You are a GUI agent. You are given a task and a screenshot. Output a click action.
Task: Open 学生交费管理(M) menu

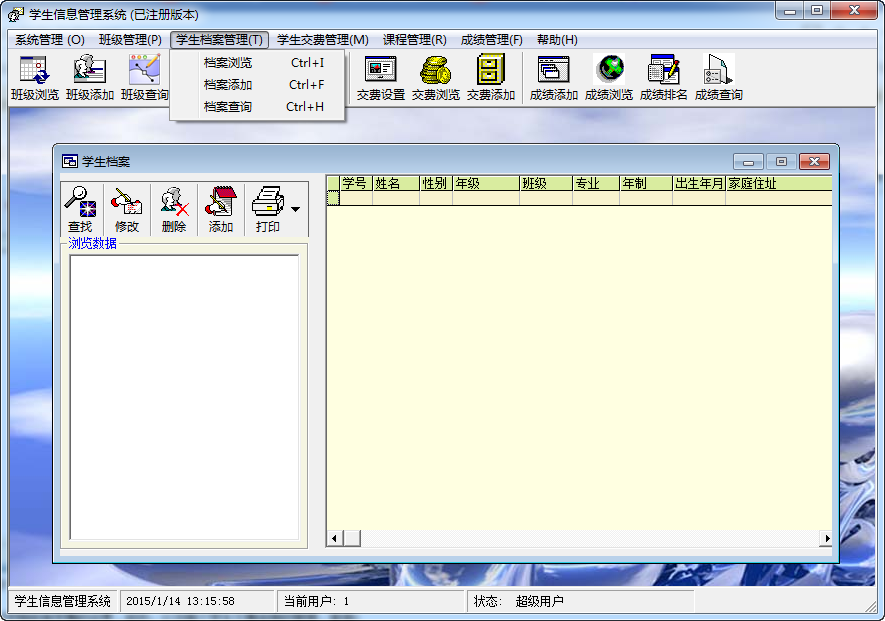pyautogui.click(x=323, y=40)
